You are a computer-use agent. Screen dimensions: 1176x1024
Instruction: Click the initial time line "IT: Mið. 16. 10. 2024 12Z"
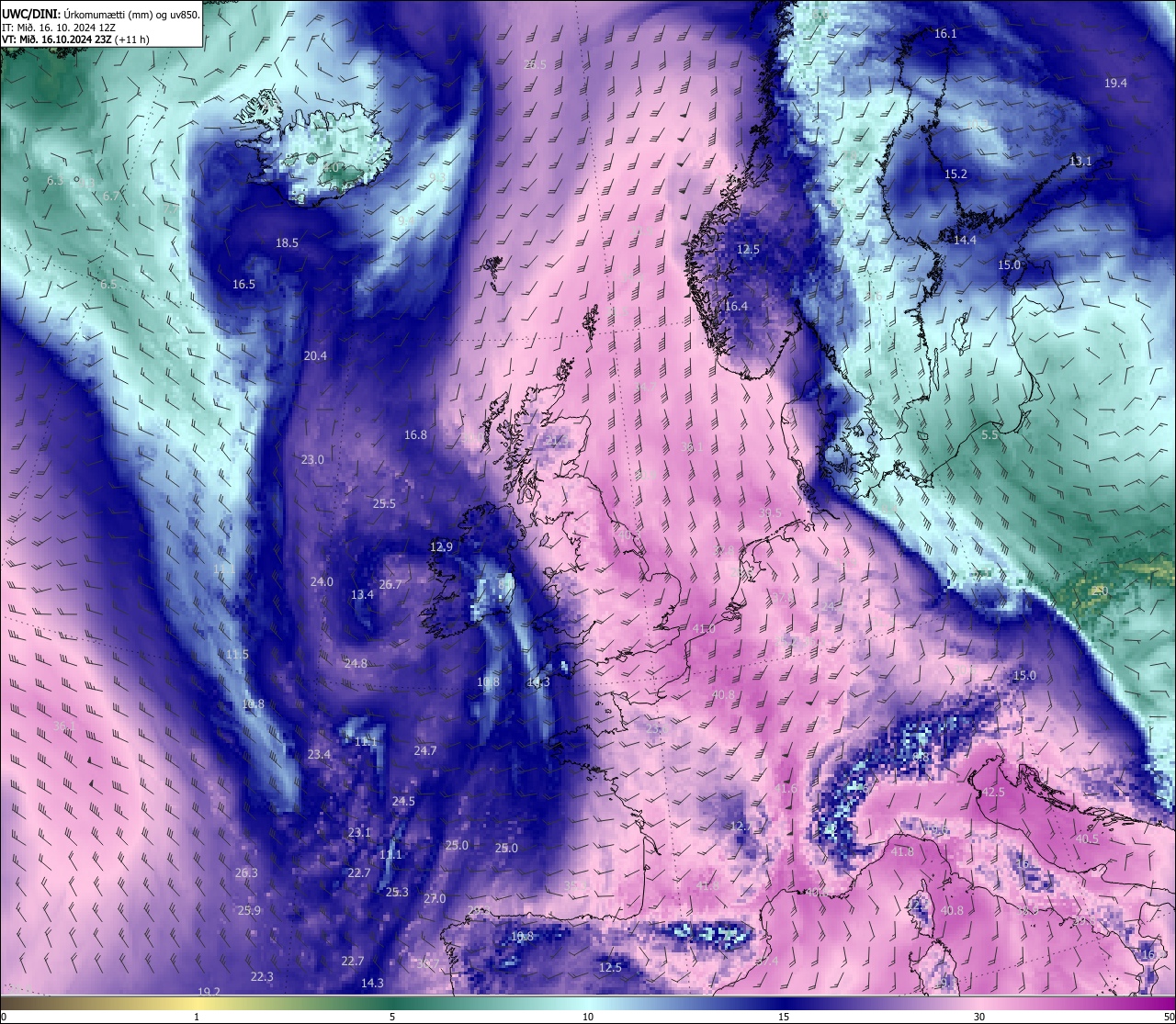(59, 28)
